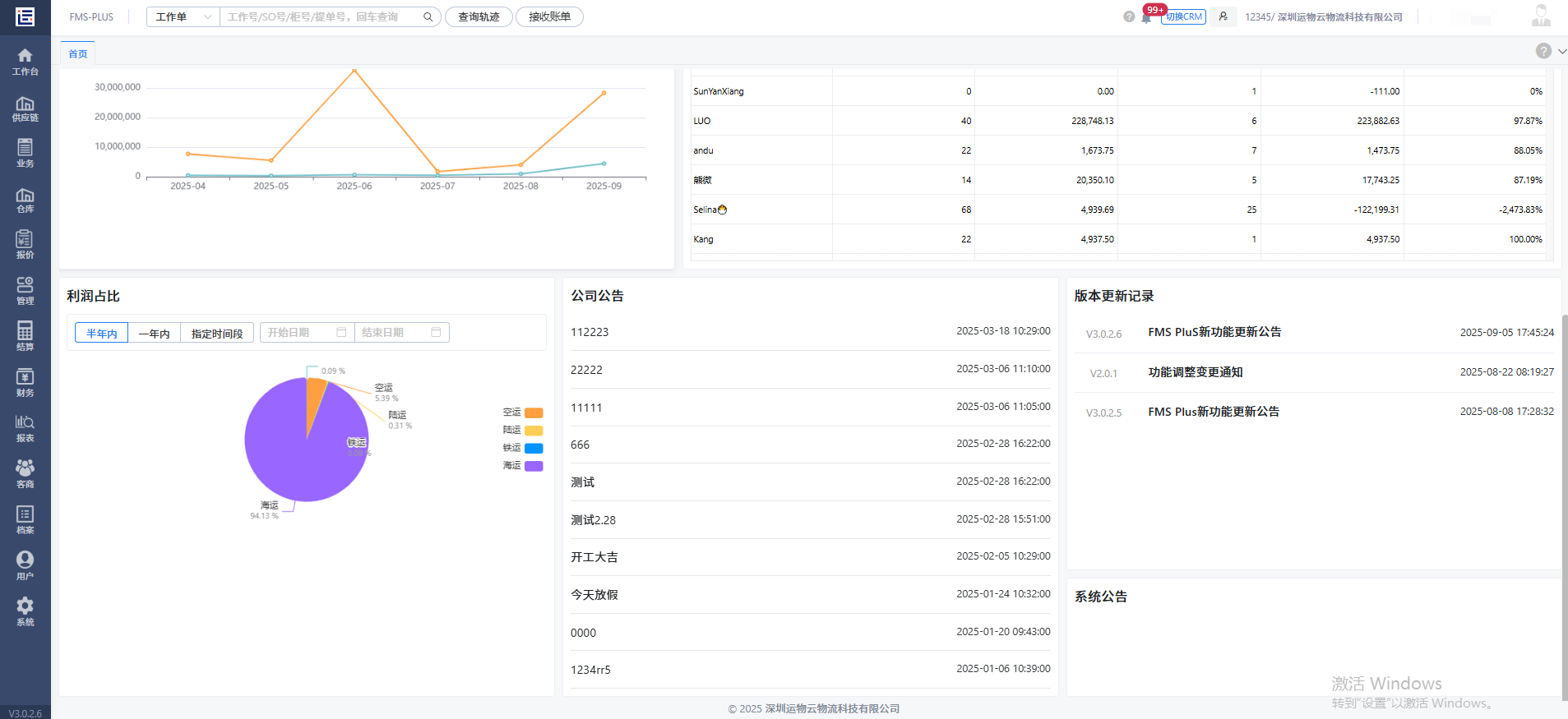Expand the 工作单 search type dropdown
This screenshot has width=1568, height=719.
coord(183,17)
